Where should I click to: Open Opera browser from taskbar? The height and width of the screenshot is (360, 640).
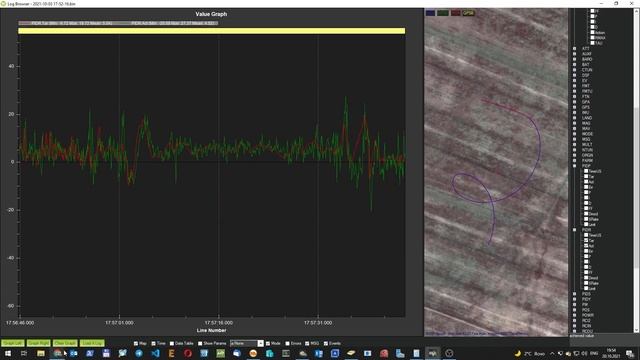coord(188,353)
